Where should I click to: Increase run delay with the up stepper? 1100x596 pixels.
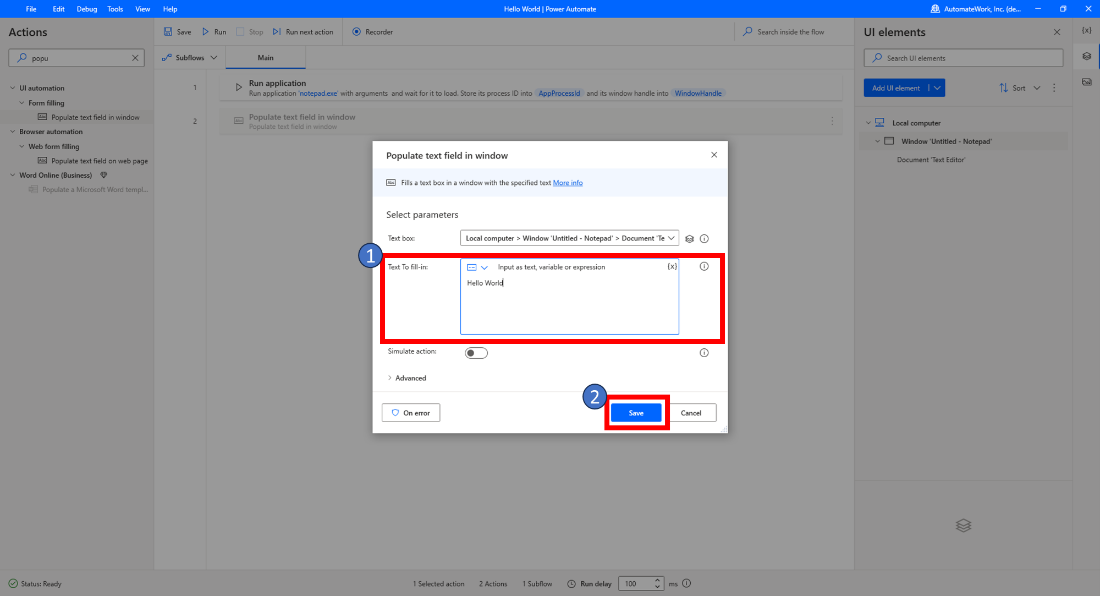click(x=657, y=580)
